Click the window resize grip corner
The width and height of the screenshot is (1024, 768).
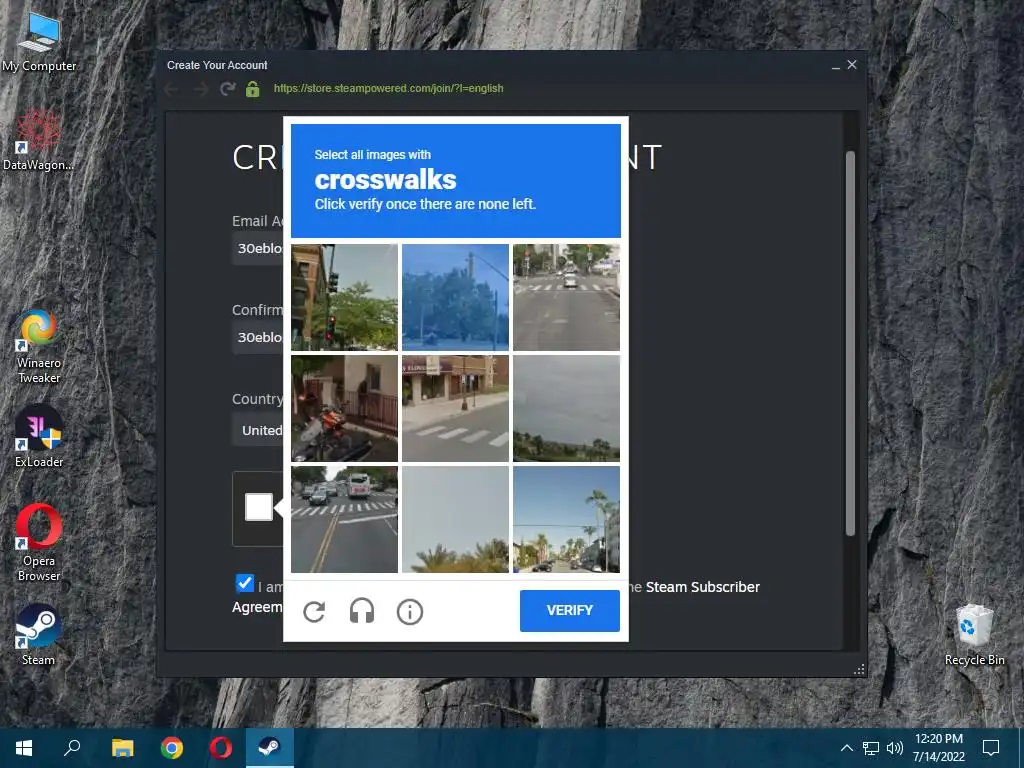859,669
